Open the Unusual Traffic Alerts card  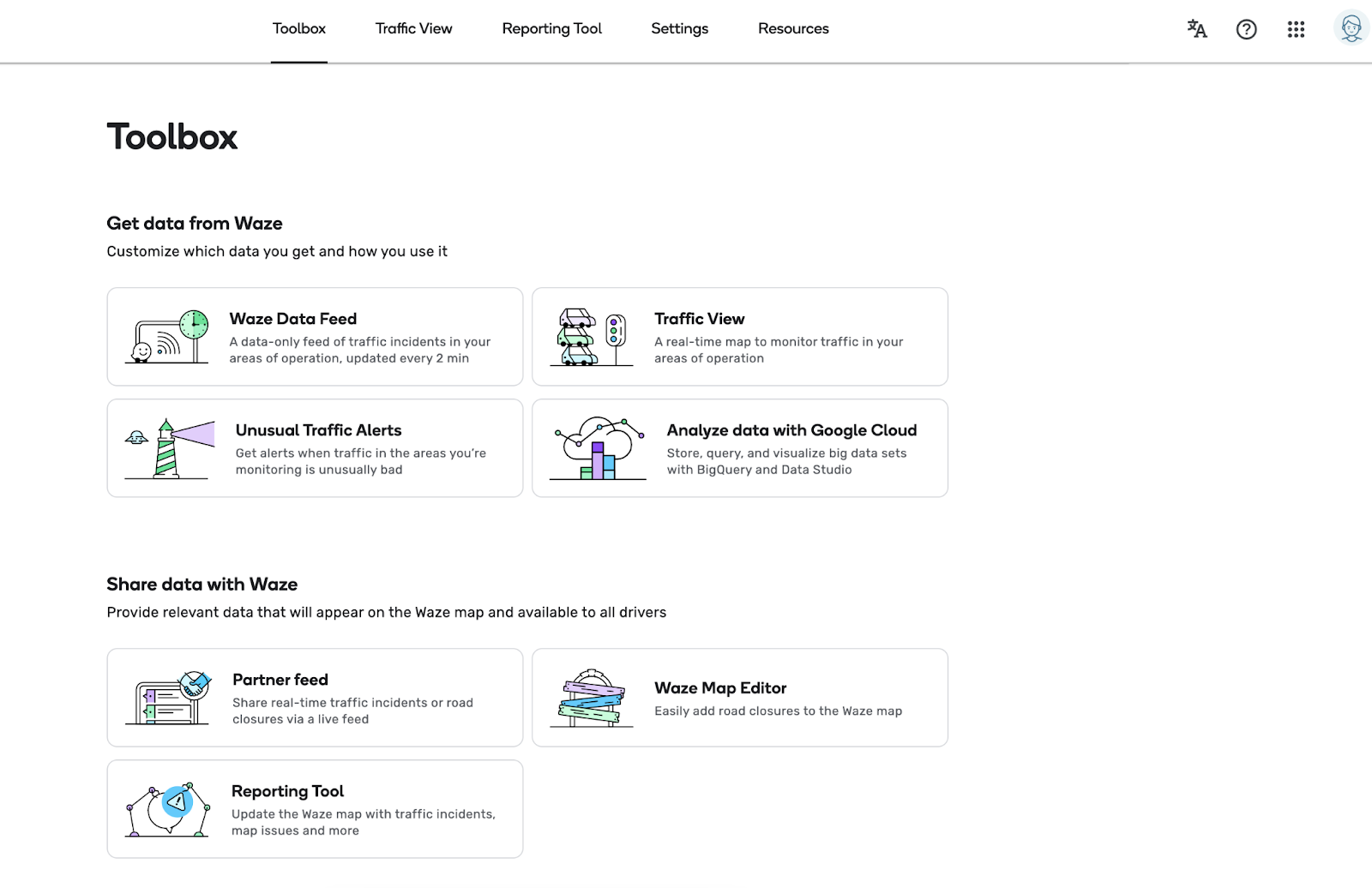coord(315,447)
